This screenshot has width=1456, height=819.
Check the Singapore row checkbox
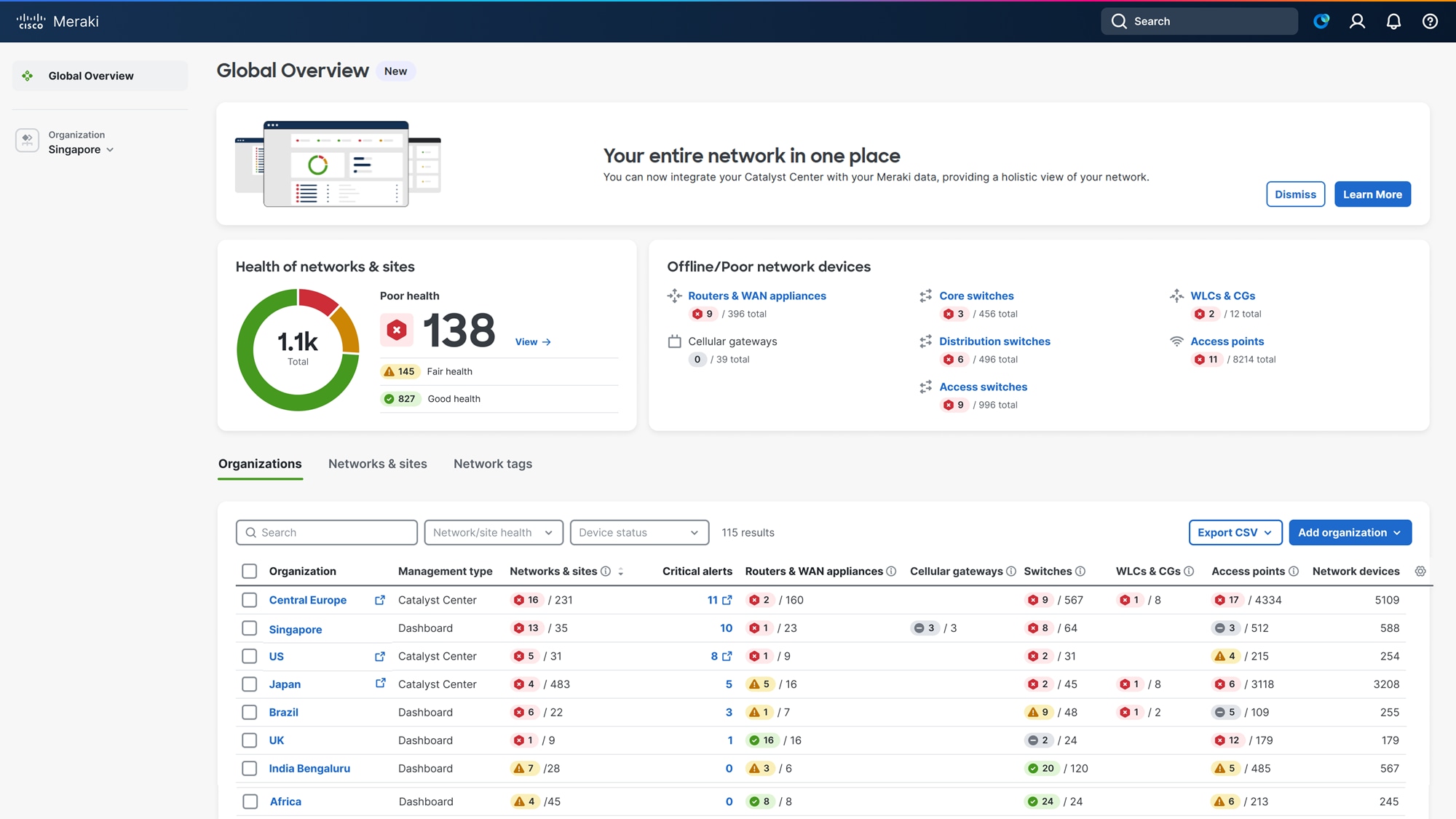pos(250,628)
